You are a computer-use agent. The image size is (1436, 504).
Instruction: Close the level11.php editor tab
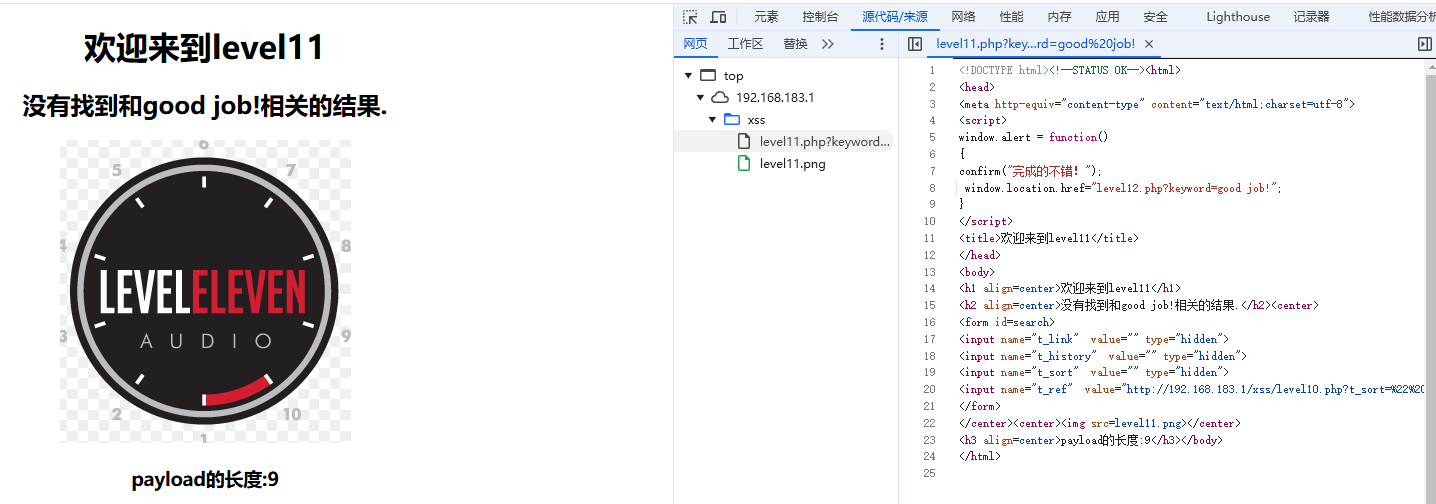(1149, 44)
